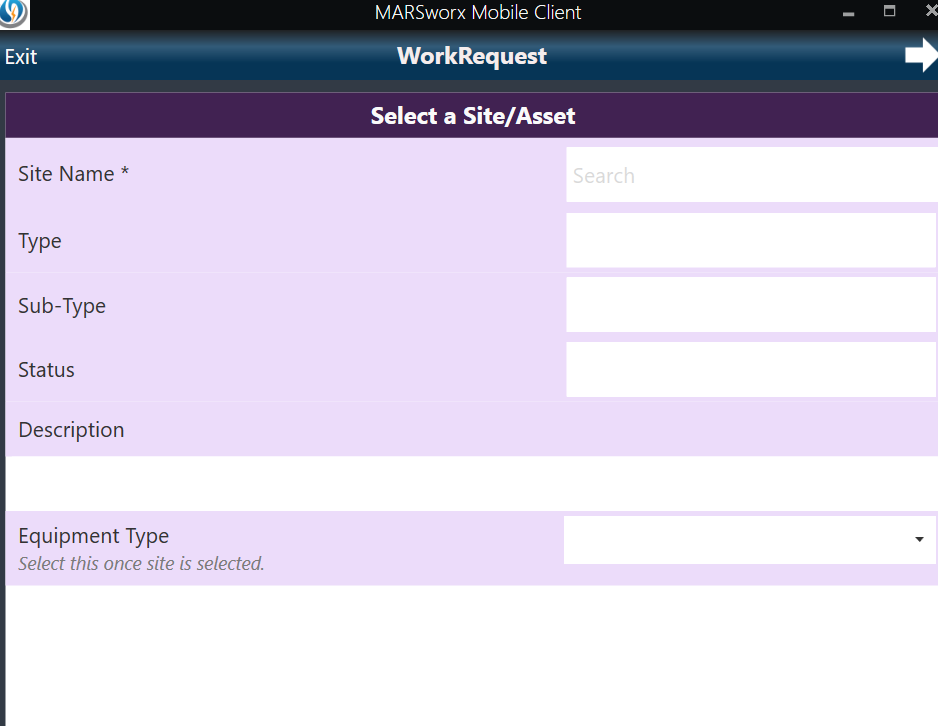Click the 'Description' label
The image size is (938, 726).
[71, 430]
